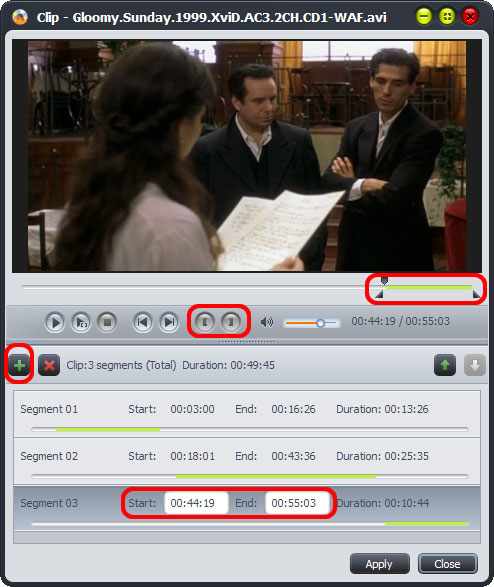
Task: Click the Close button
Action: point(448,564)
